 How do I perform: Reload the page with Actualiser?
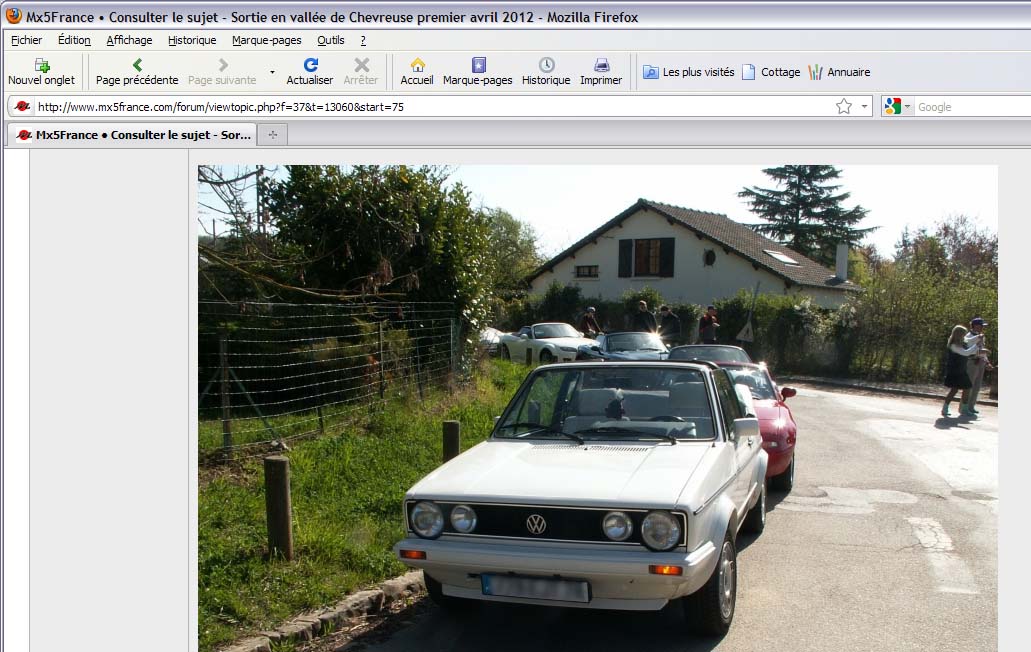310,72
